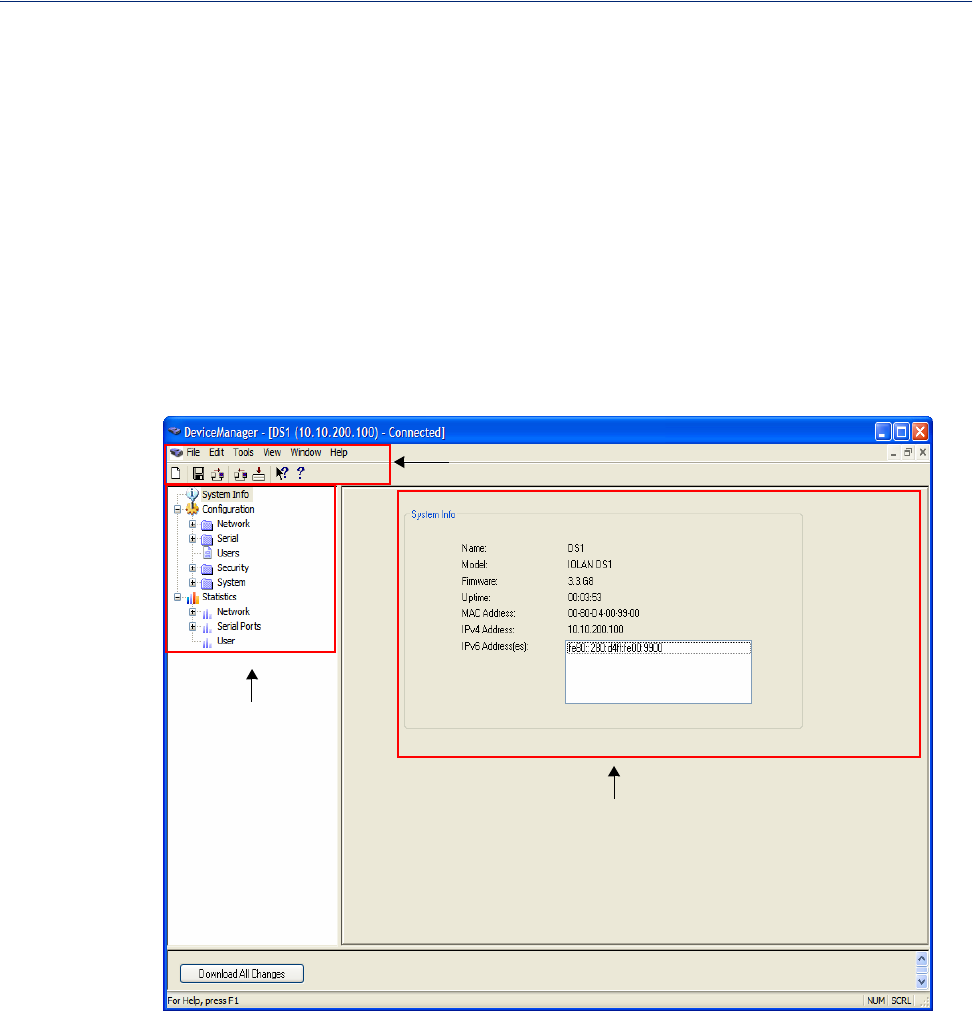Open the Tools menu
The image size is (973, 1011).
click(243, 453)
